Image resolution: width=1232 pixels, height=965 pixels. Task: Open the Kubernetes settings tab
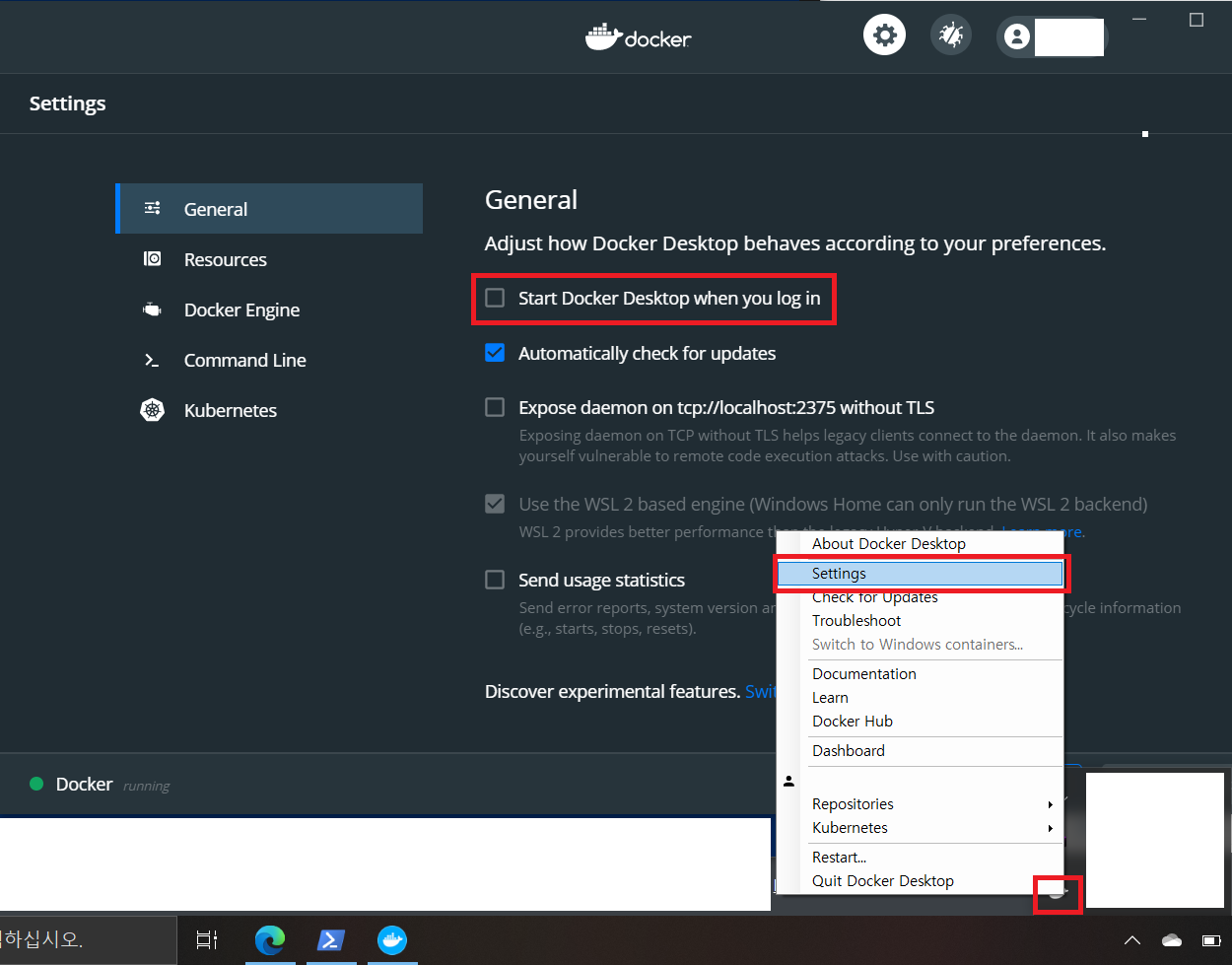tap(269, 410)
